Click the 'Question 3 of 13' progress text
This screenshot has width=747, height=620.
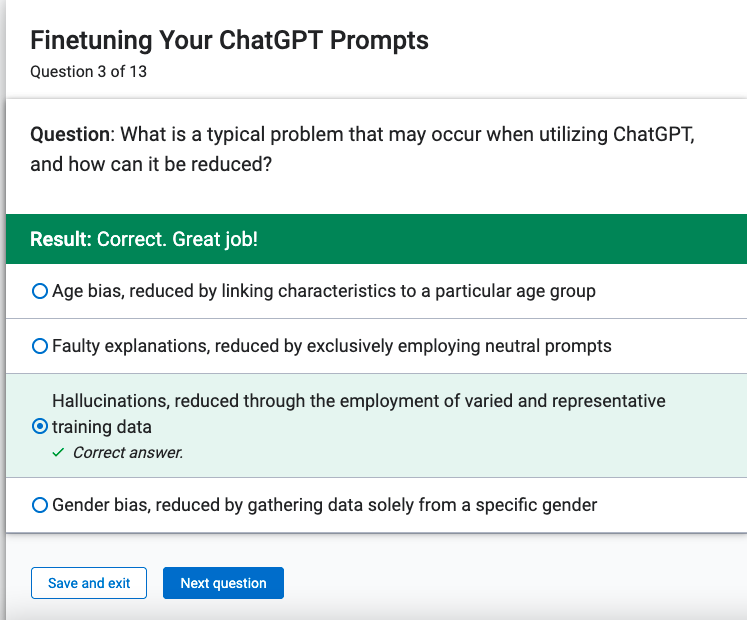(x=89, y=71)
